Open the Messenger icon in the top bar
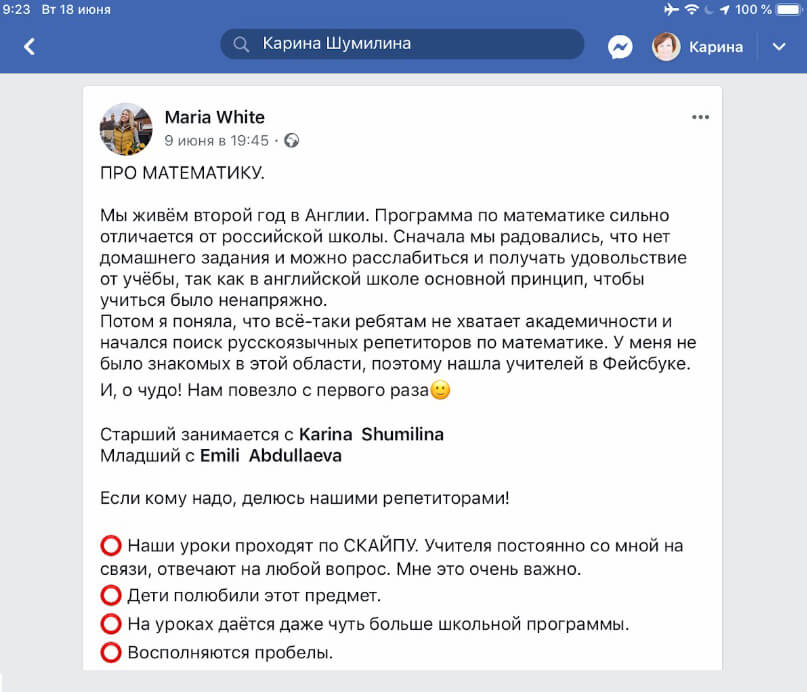Image resolution: width=807 pixels, height=692 pixels. click(619, 46)
